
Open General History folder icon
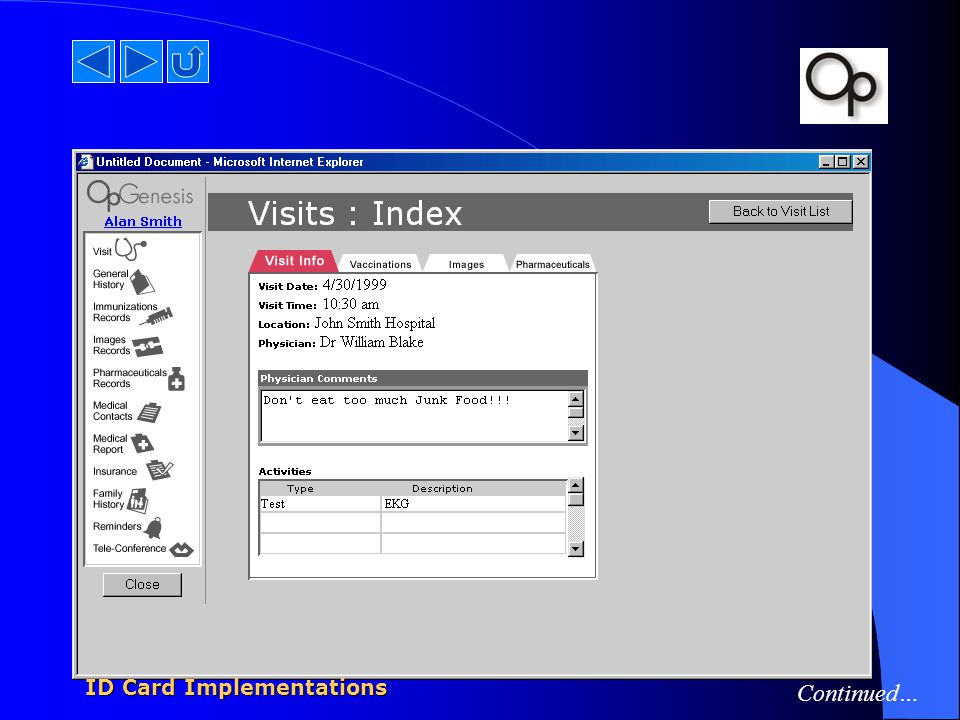(x=142, y=281)
